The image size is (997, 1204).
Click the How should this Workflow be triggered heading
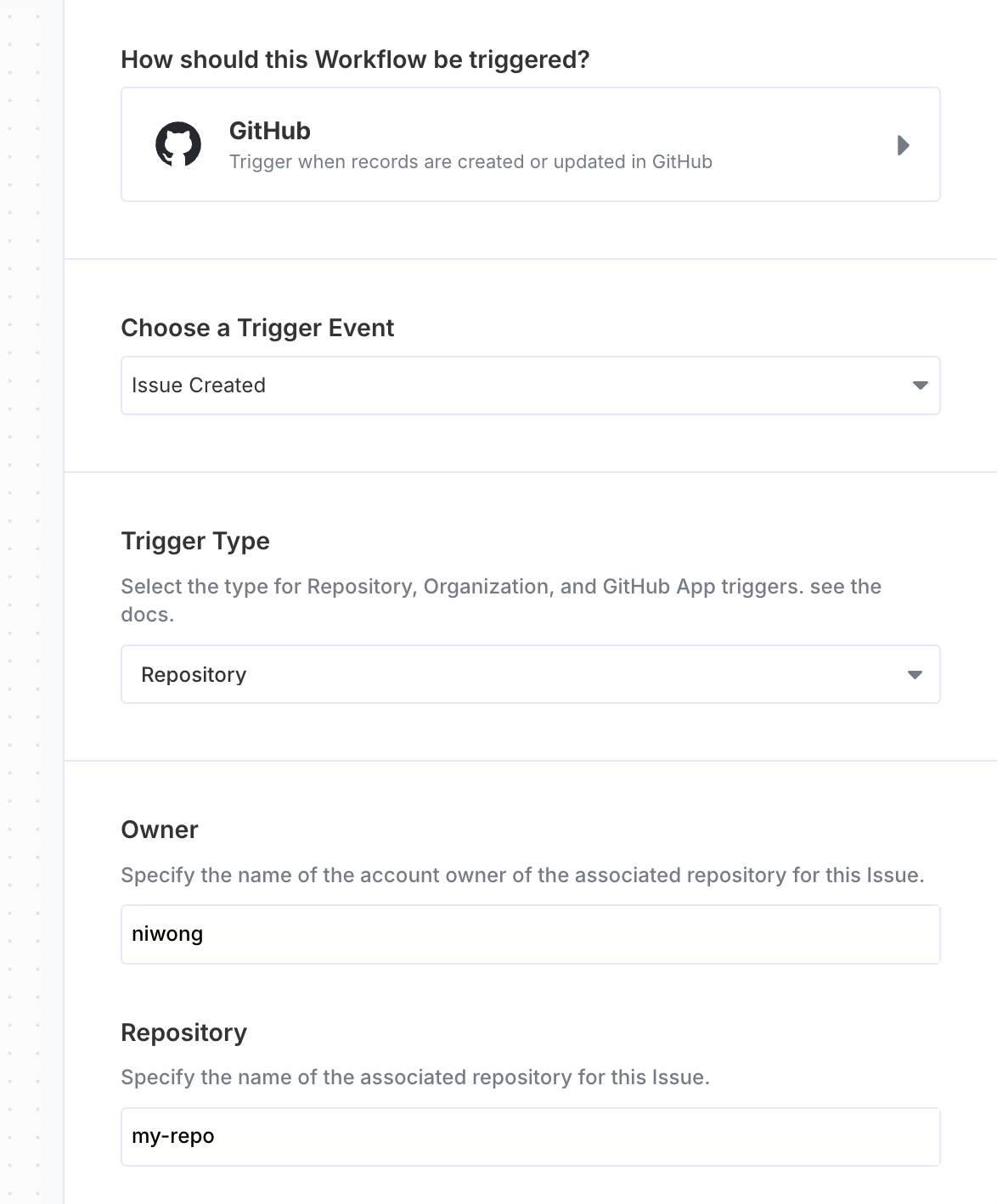[x=355, y=59]
